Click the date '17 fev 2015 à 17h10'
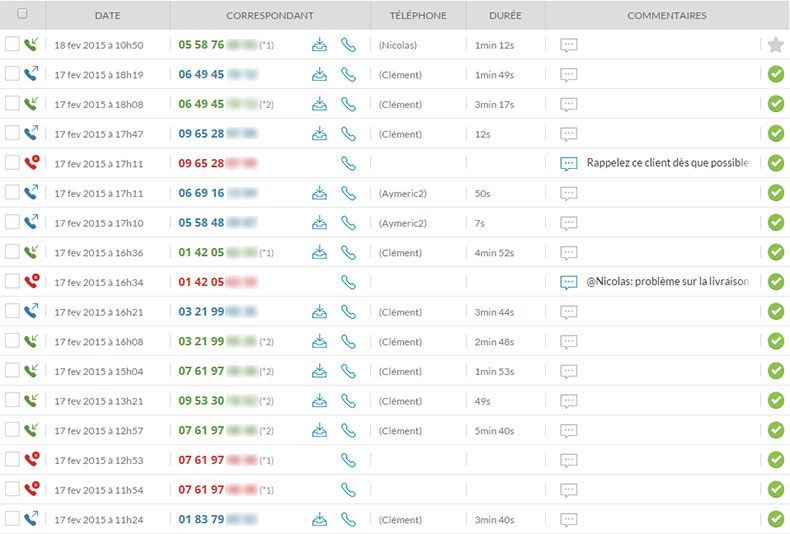This screenshot has width=790, height=534. point(99,223)
